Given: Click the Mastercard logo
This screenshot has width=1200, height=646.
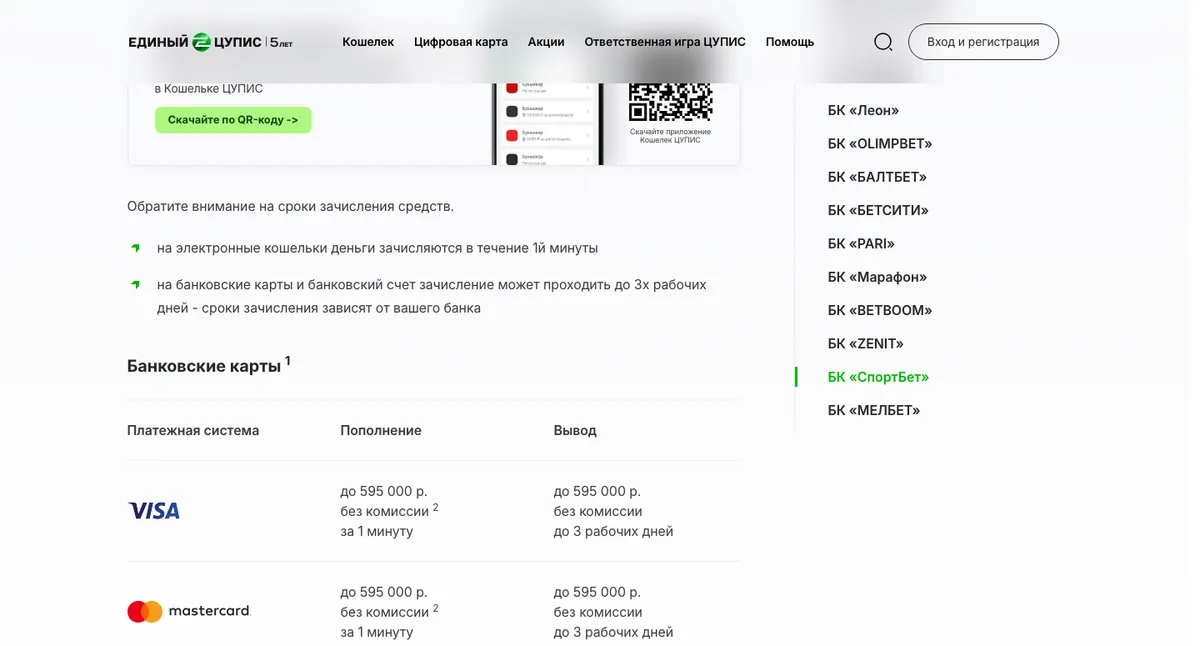Looking at the screenshot, I should click(188, 611).
